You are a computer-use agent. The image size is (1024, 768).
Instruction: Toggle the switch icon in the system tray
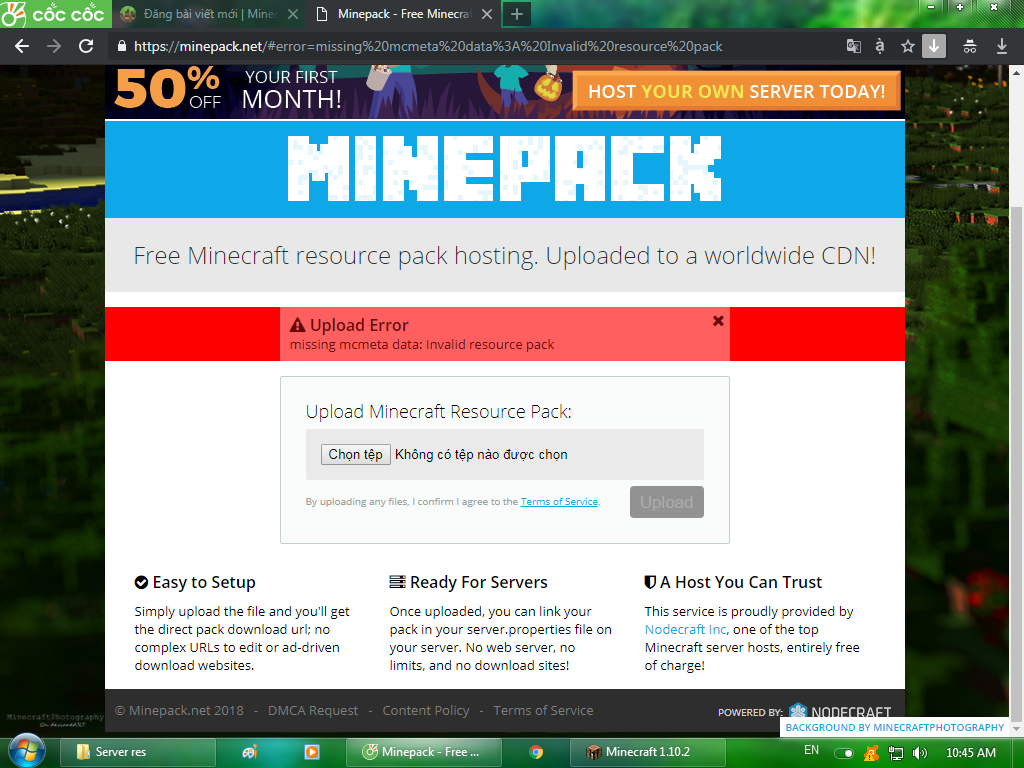[844, 753]
